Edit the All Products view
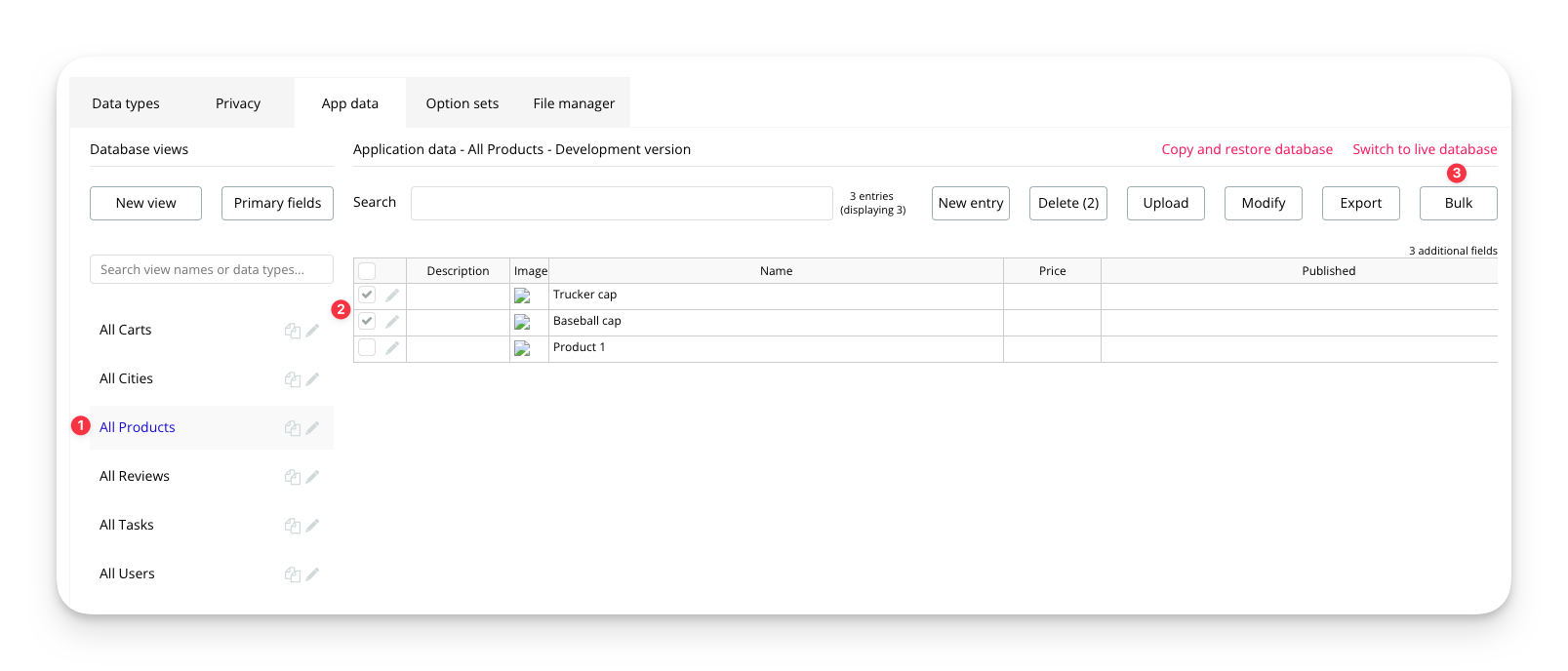This screenshot has width=1568, height=671. (x=312, y=428)
